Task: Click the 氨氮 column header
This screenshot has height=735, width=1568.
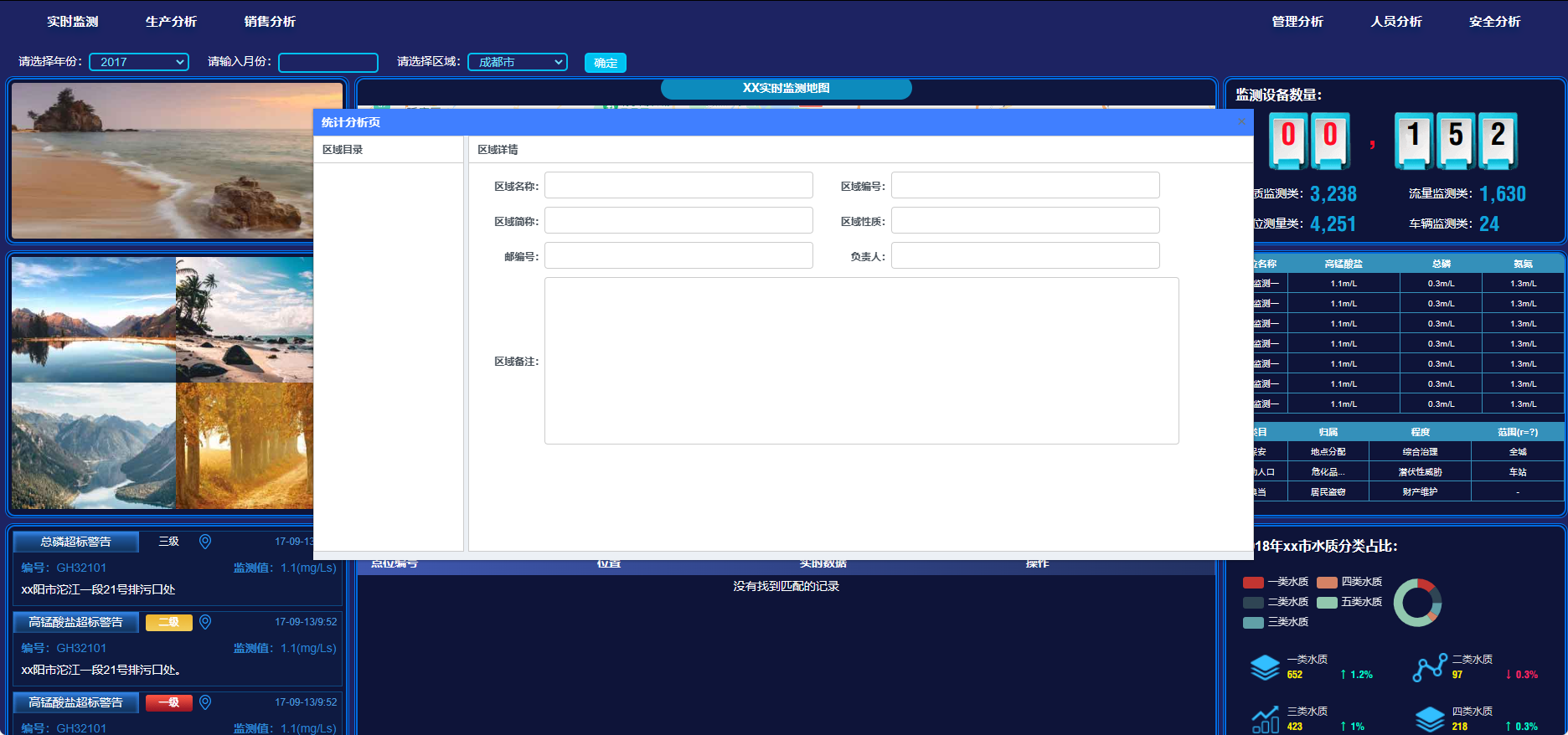Action: (x=1523, y=264)
